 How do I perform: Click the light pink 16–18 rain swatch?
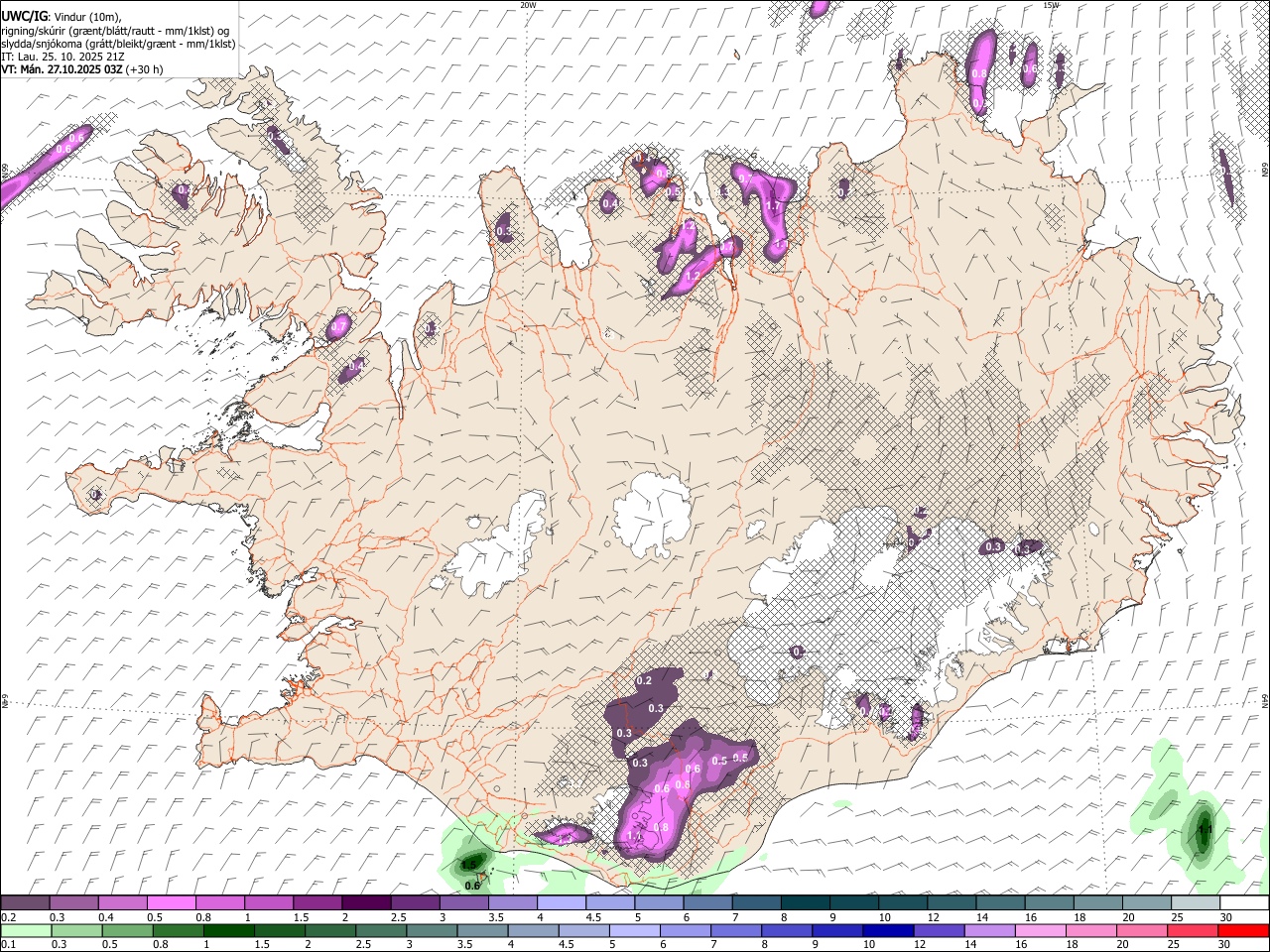pos(1040,930)
